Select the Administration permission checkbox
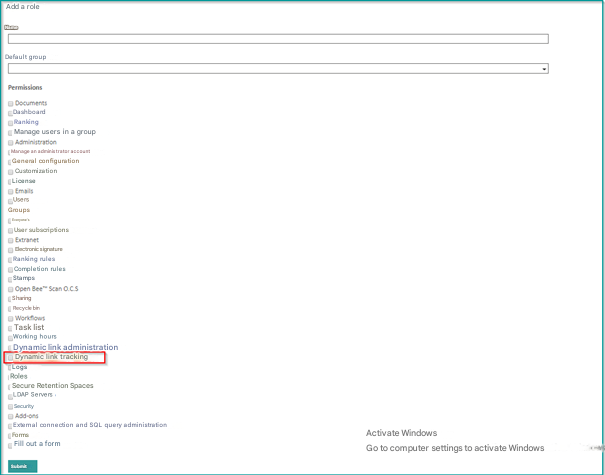The height and width of the screenshot is (475, 605). pos(10,143)
